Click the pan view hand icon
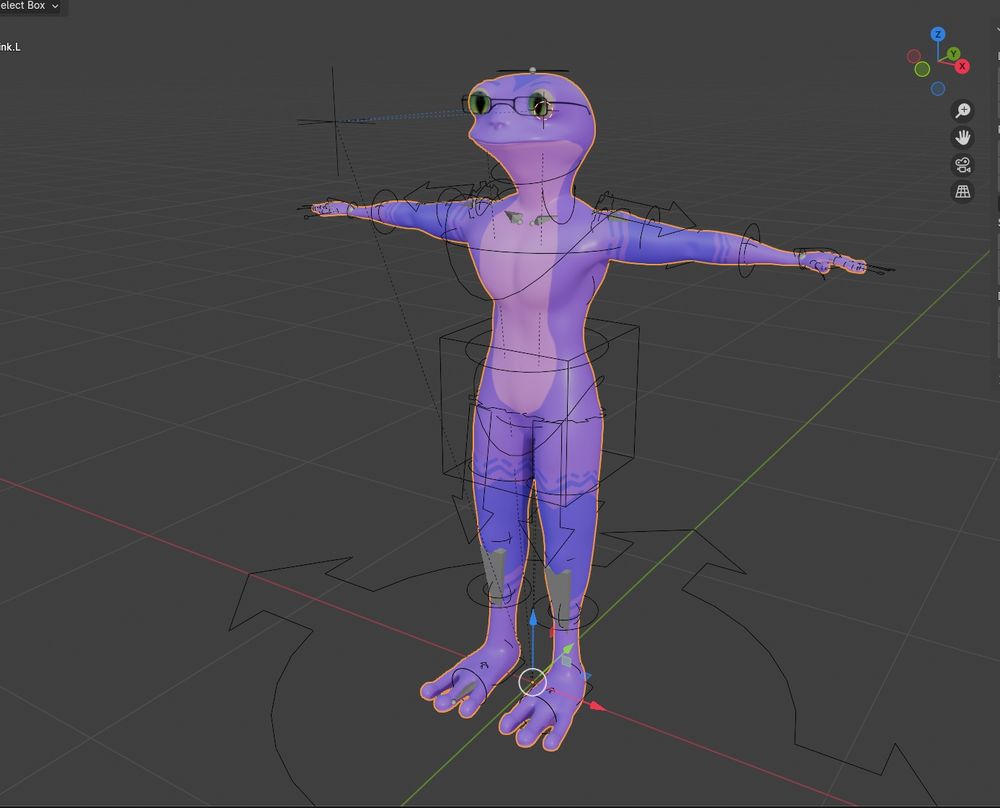The height and width of the screenshot is (808, 1000). [x=963, y=137]
